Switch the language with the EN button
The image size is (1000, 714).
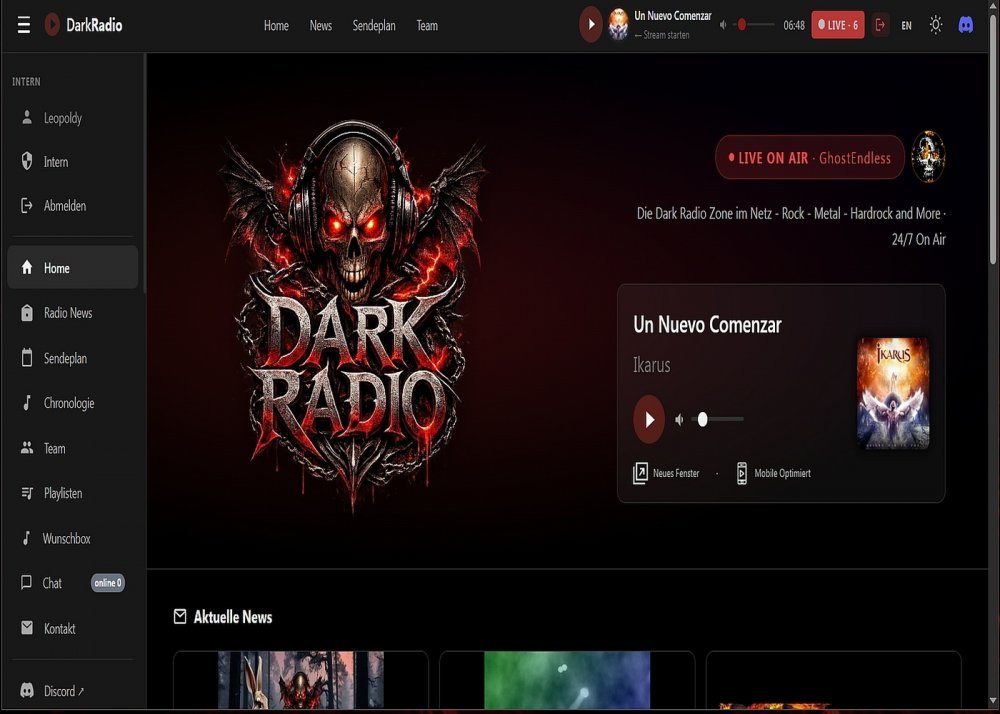click(x=906, y=26)
